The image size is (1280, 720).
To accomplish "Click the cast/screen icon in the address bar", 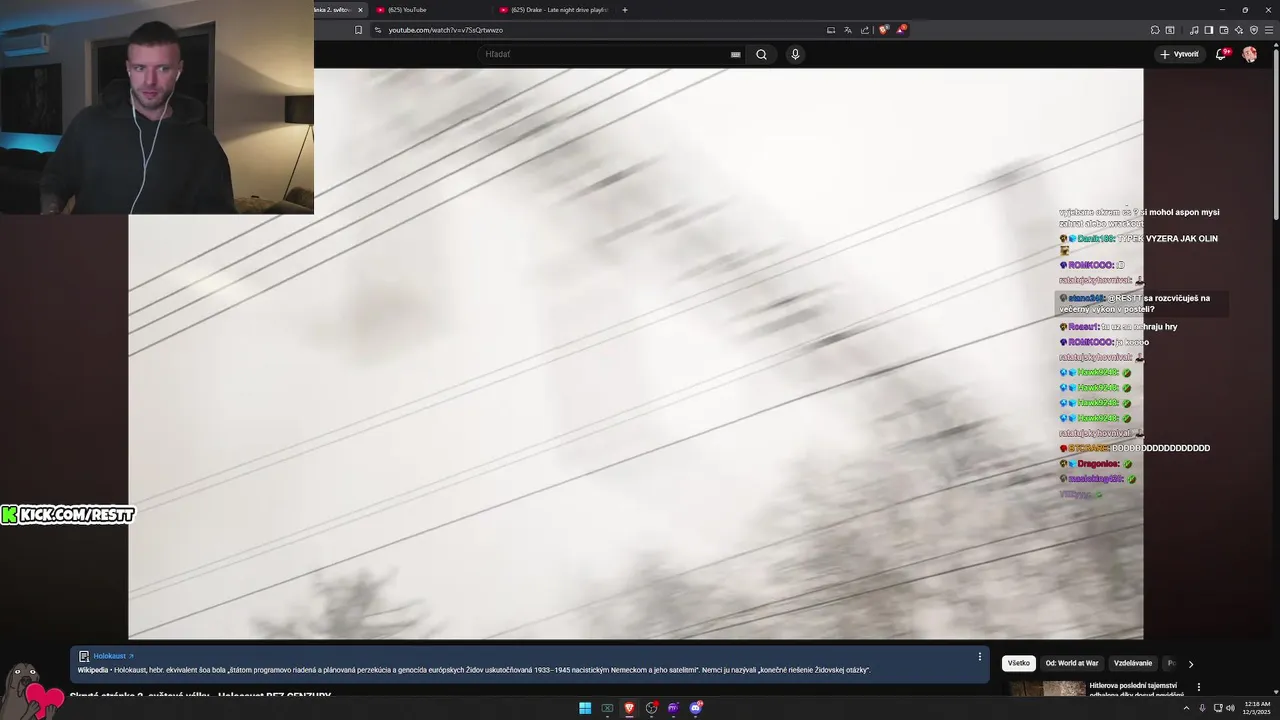I will [831, 30].
